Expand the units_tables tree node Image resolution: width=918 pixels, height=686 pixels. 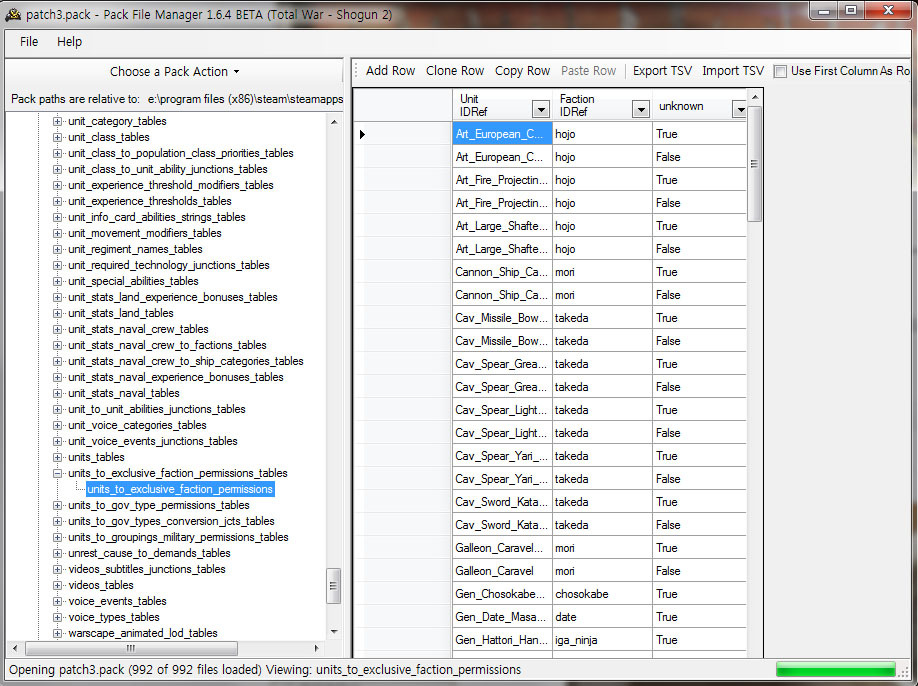58,457
